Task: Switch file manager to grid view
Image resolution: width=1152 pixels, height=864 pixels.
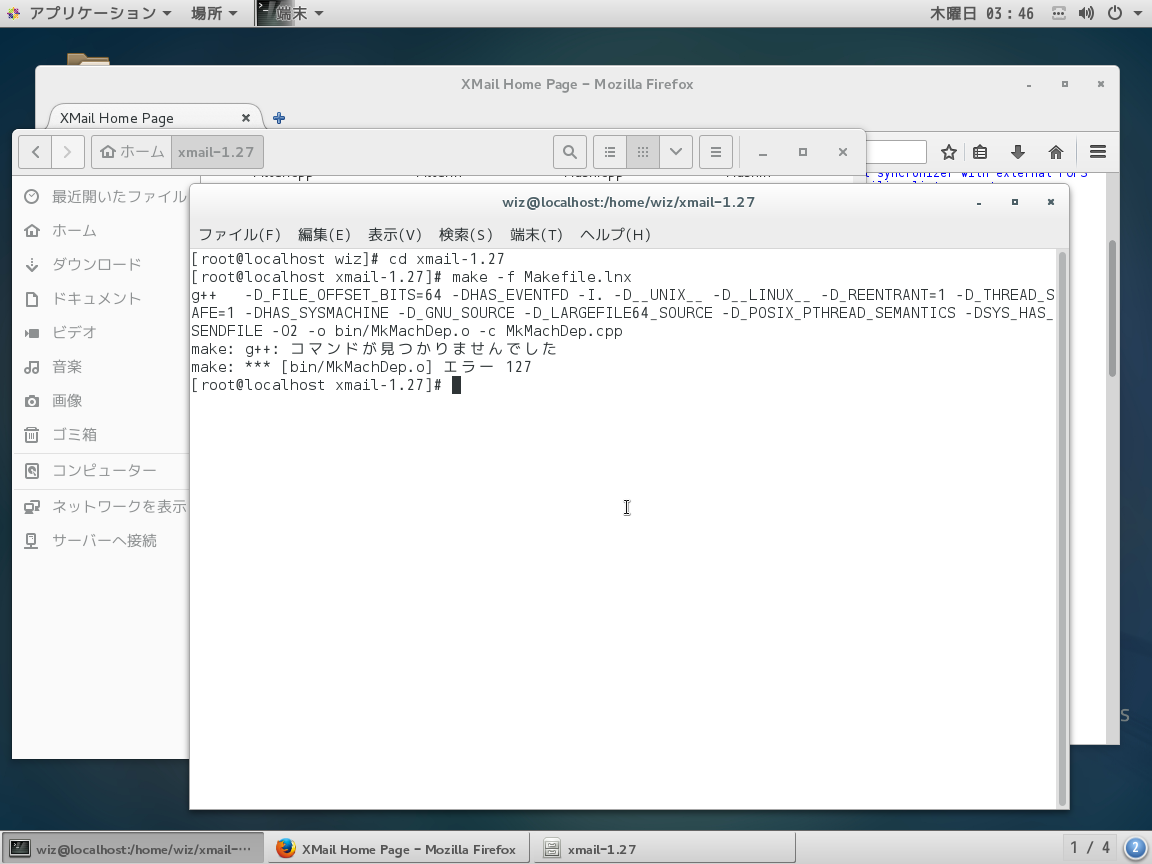Action: point(643,152)
